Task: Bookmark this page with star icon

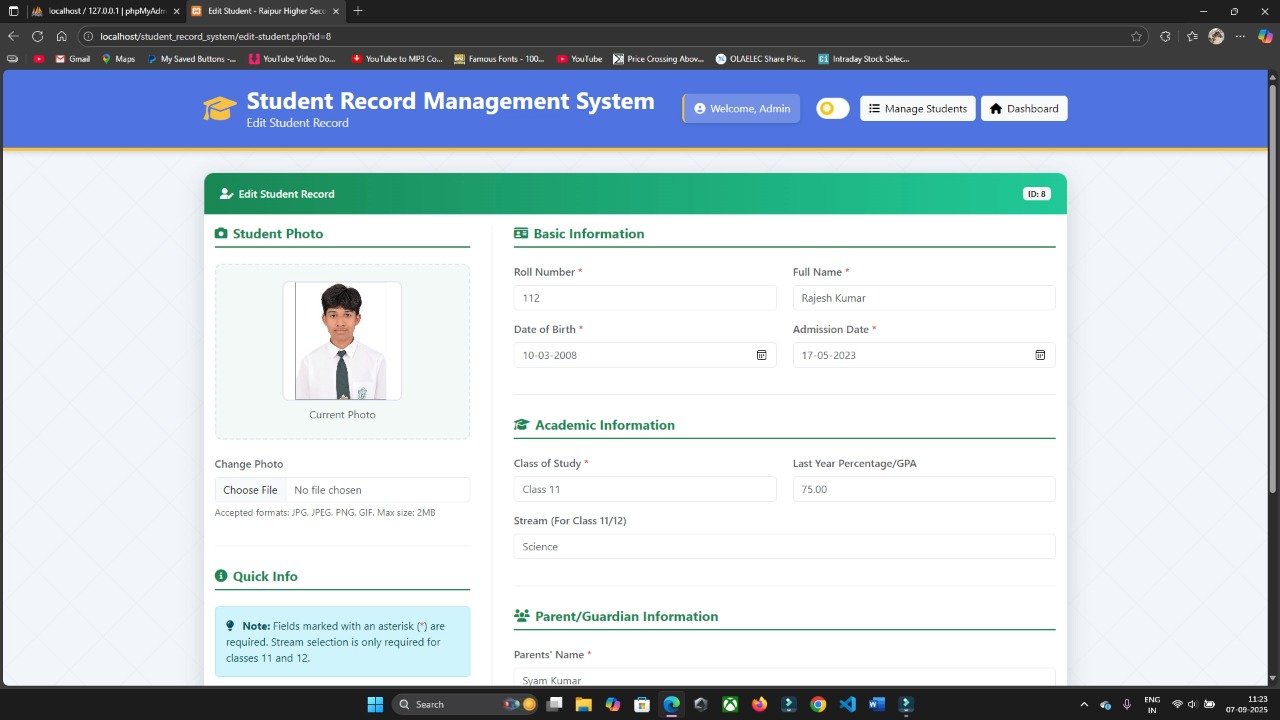Action: coord(1136,36)
